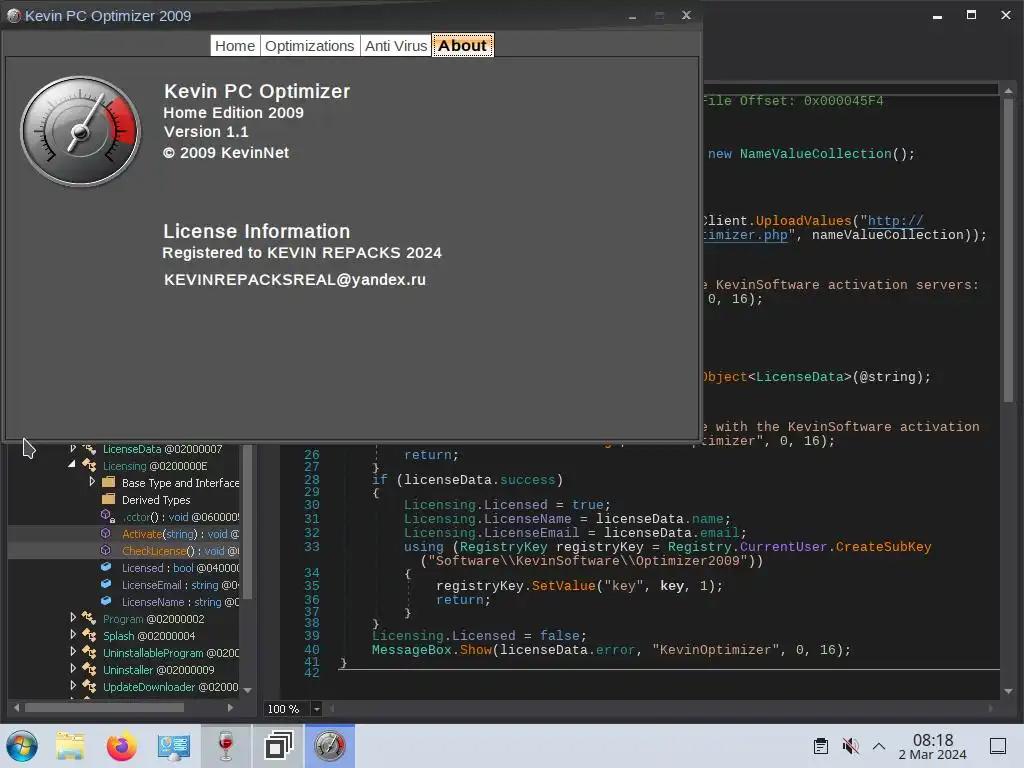Image resolution: width=1024 pixels, height=768 pixels.
Task: Click NameValueCollection type in code
Action: tap(815, 153)
